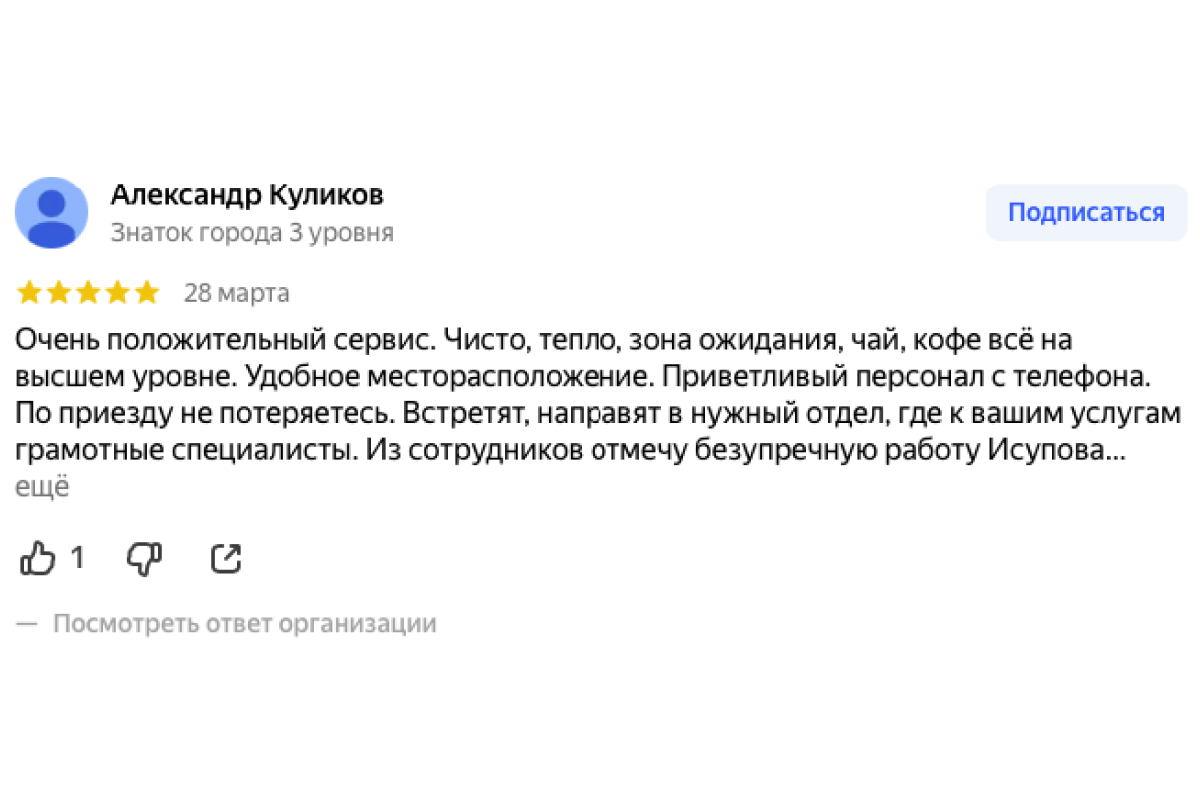Click the review date 28 марта

pyautogui.click(x=237, y=293)
